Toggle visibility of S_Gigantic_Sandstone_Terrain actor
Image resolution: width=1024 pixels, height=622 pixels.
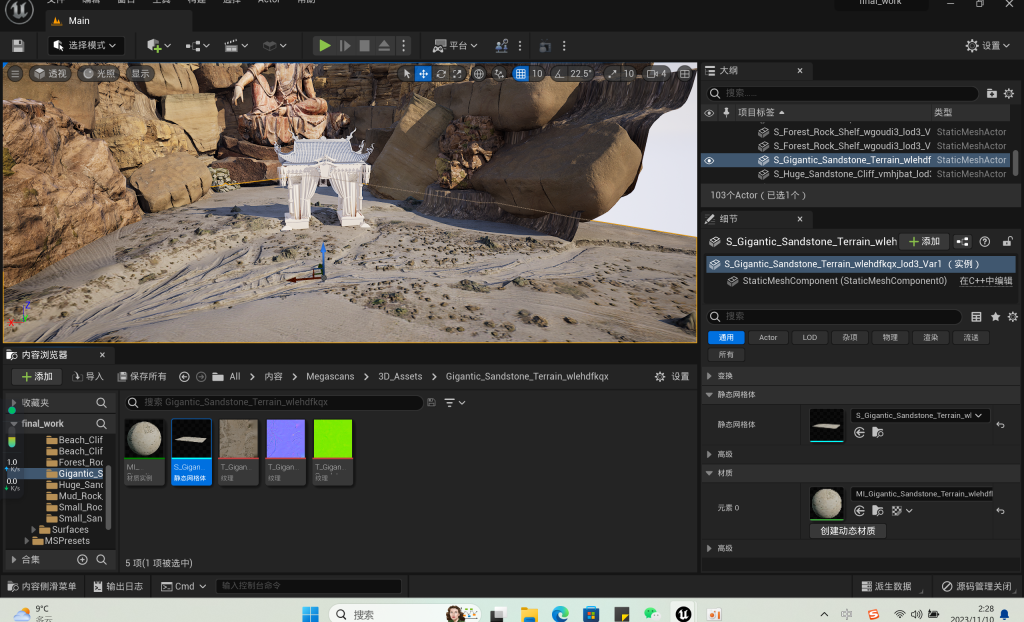709,160
